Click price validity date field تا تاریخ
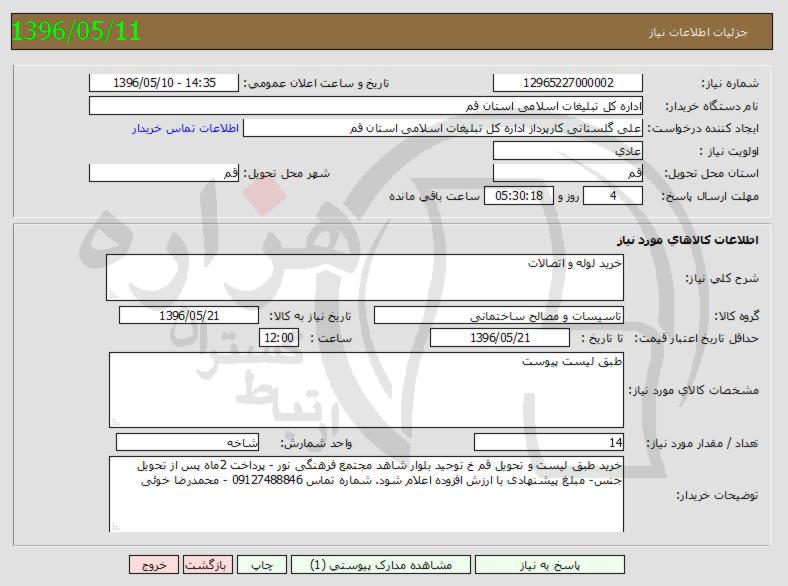 pyautogui.click(x=500, y=338)
